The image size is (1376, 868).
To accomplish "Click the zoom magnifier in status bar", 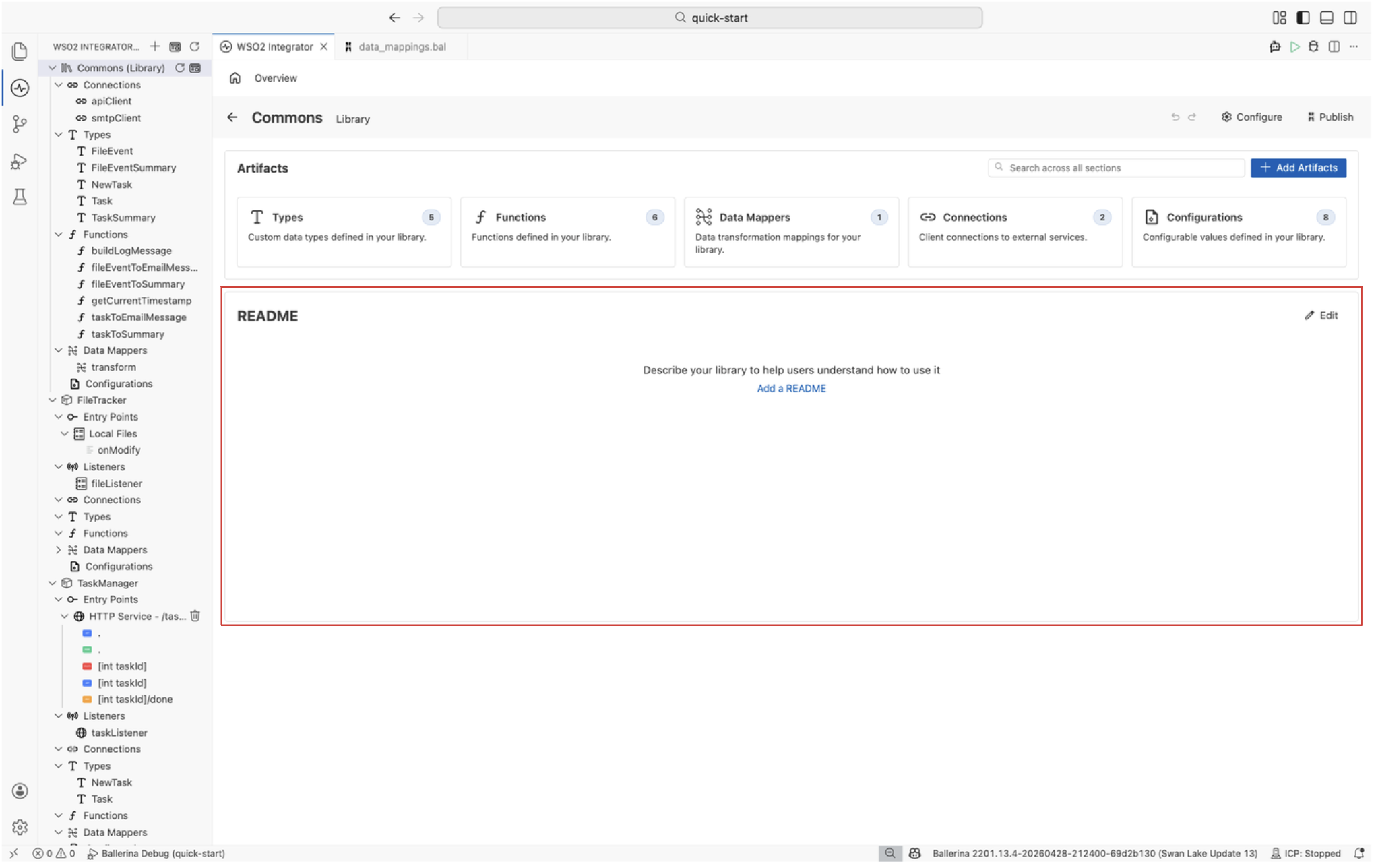I will coord(890,854).
